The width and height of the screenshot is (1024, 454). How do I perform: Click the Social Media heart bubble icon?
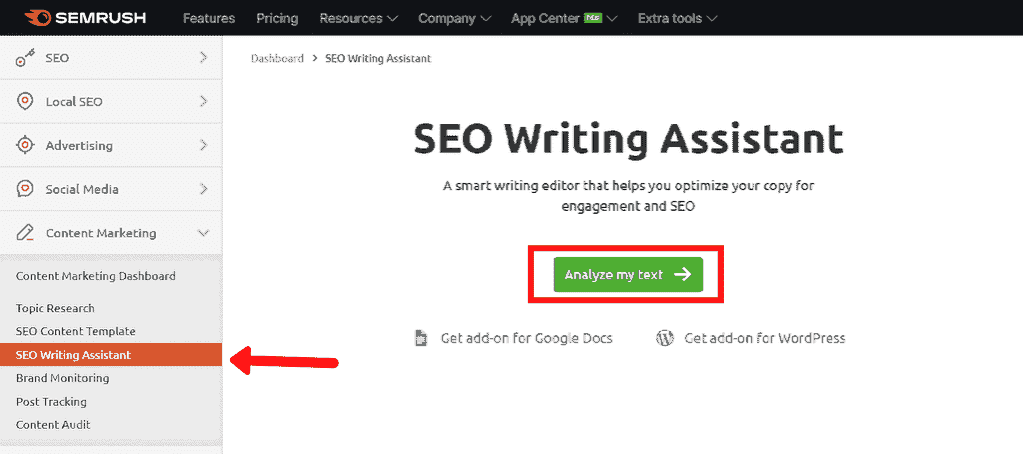pyautogui.click(x=25, y=189)
